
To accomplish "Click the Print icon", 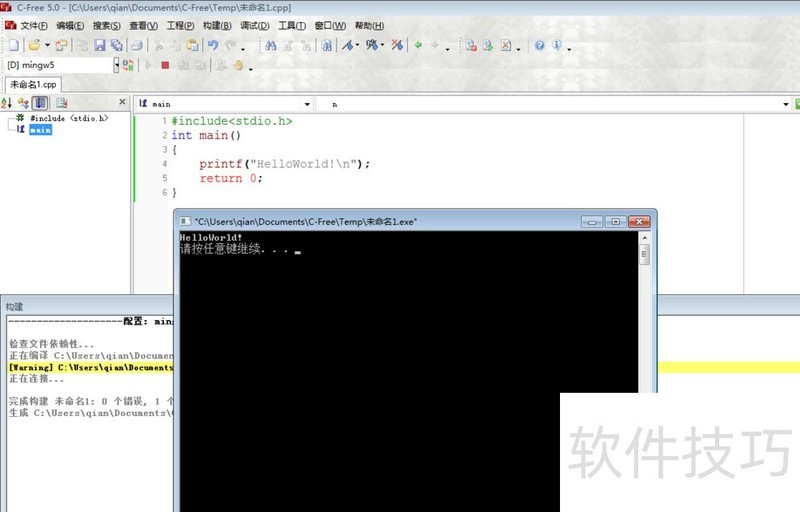I will point(137,45).
